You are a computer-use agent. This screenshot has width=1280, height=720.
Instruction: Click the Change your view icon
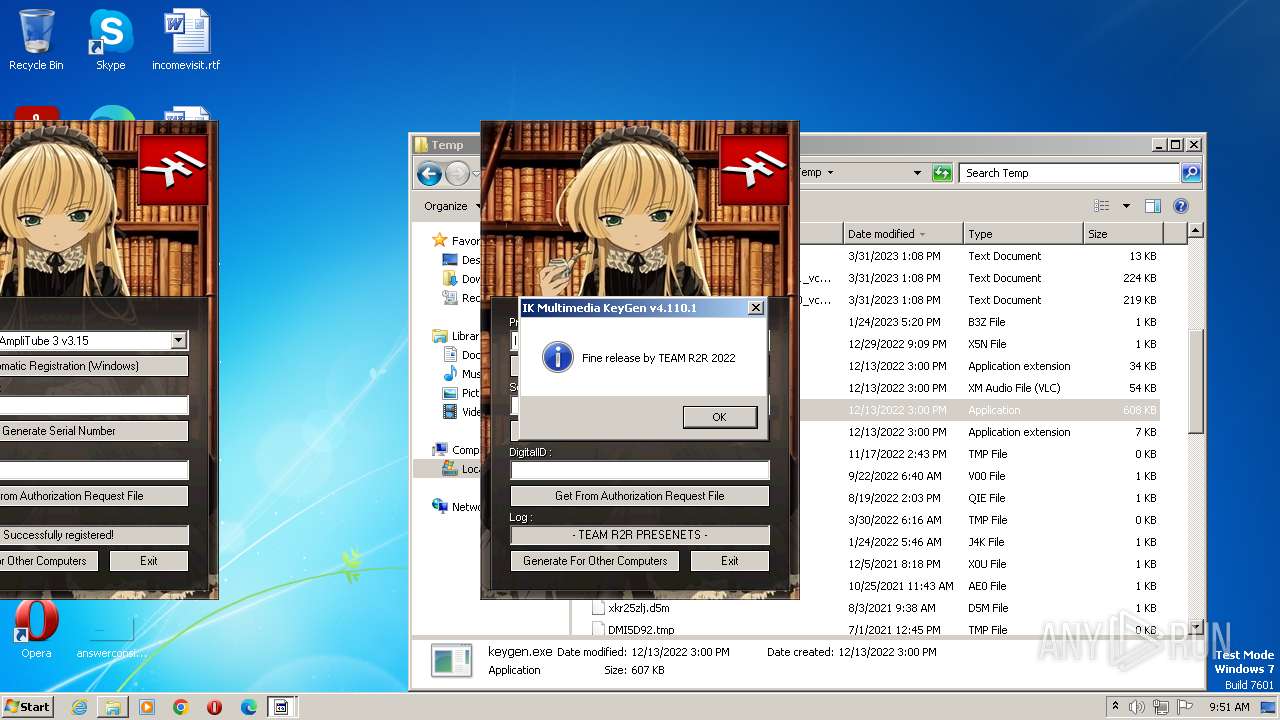(x=1102, y=206)
